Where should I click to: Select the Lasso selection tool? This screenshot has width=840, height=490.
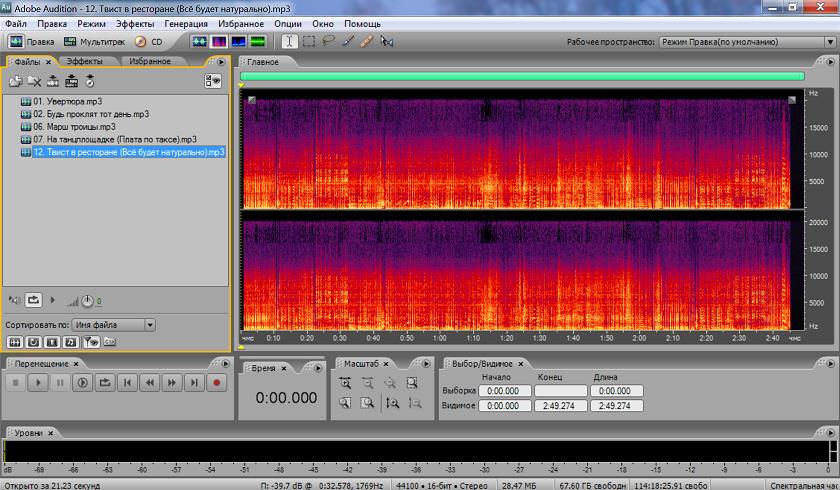(328, 42)
